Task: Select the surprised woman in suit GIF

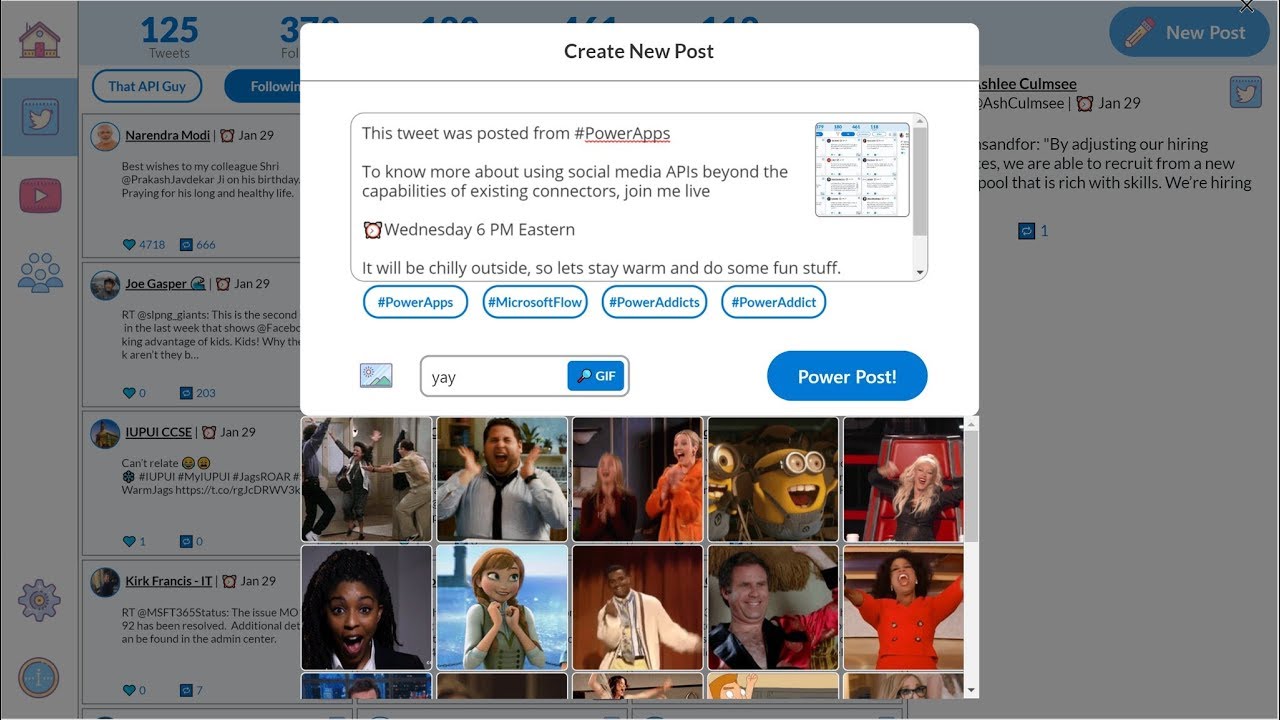Action: 367,607
